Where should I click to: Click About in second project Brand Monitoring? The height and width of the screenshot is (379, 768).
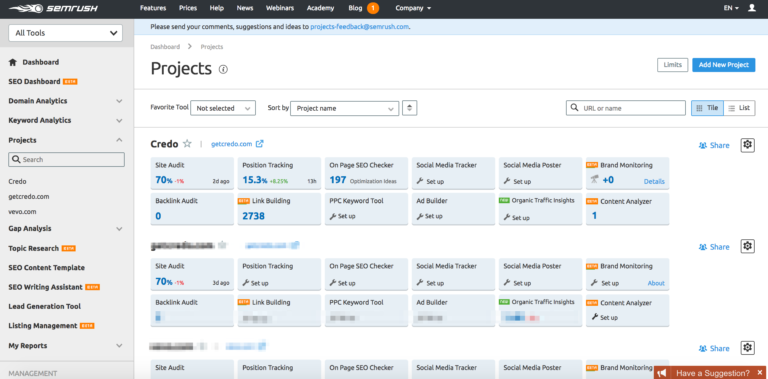click(x=656, y=283)
